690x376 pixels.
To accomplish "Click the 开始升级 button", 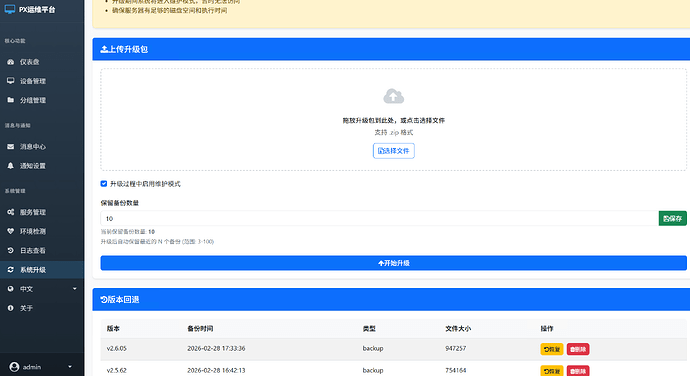I will (393, 263).
